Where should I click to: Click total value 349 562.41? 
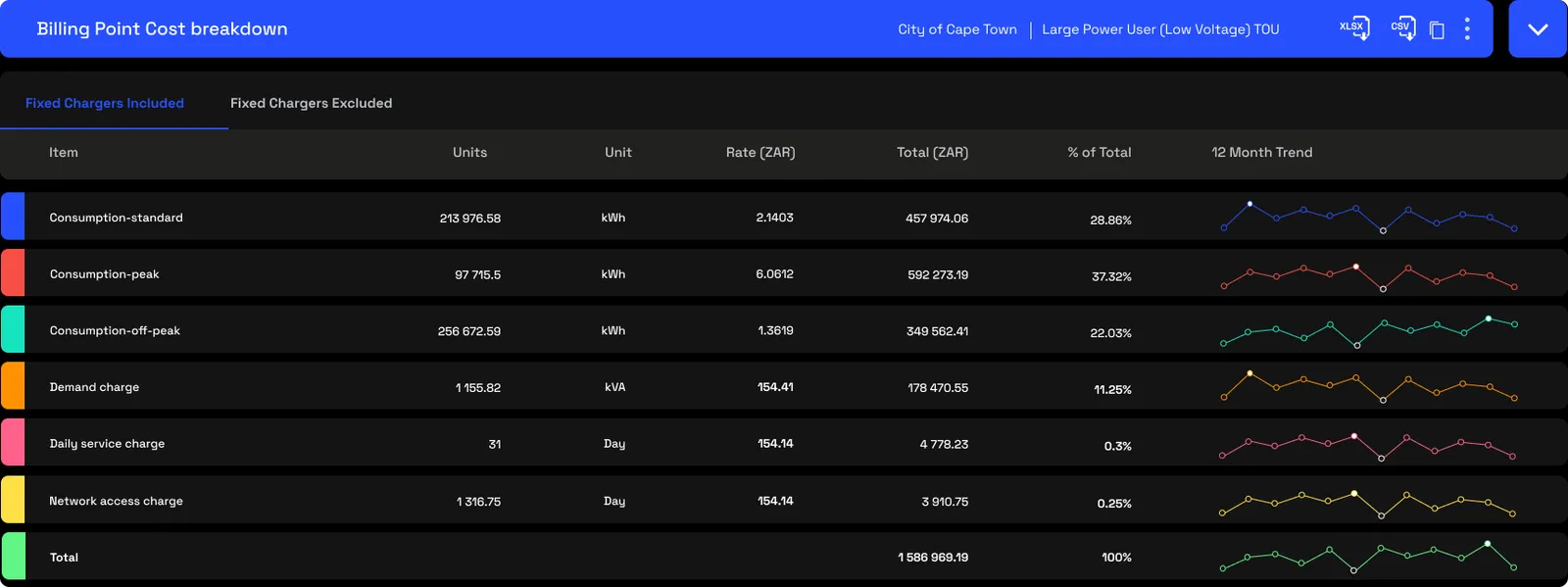coord(937,331)
